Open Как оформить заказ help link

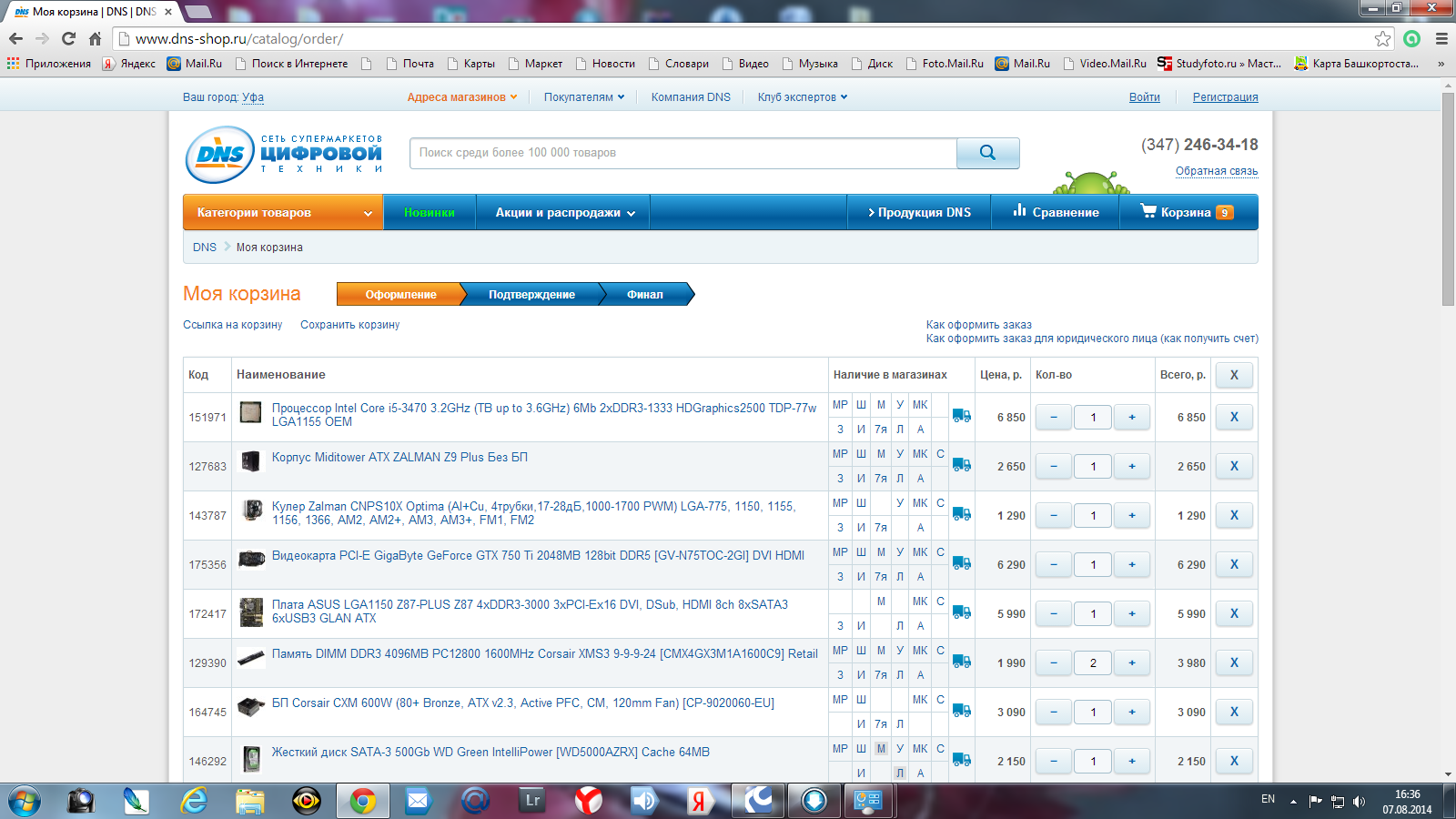(x=979, y=325)
